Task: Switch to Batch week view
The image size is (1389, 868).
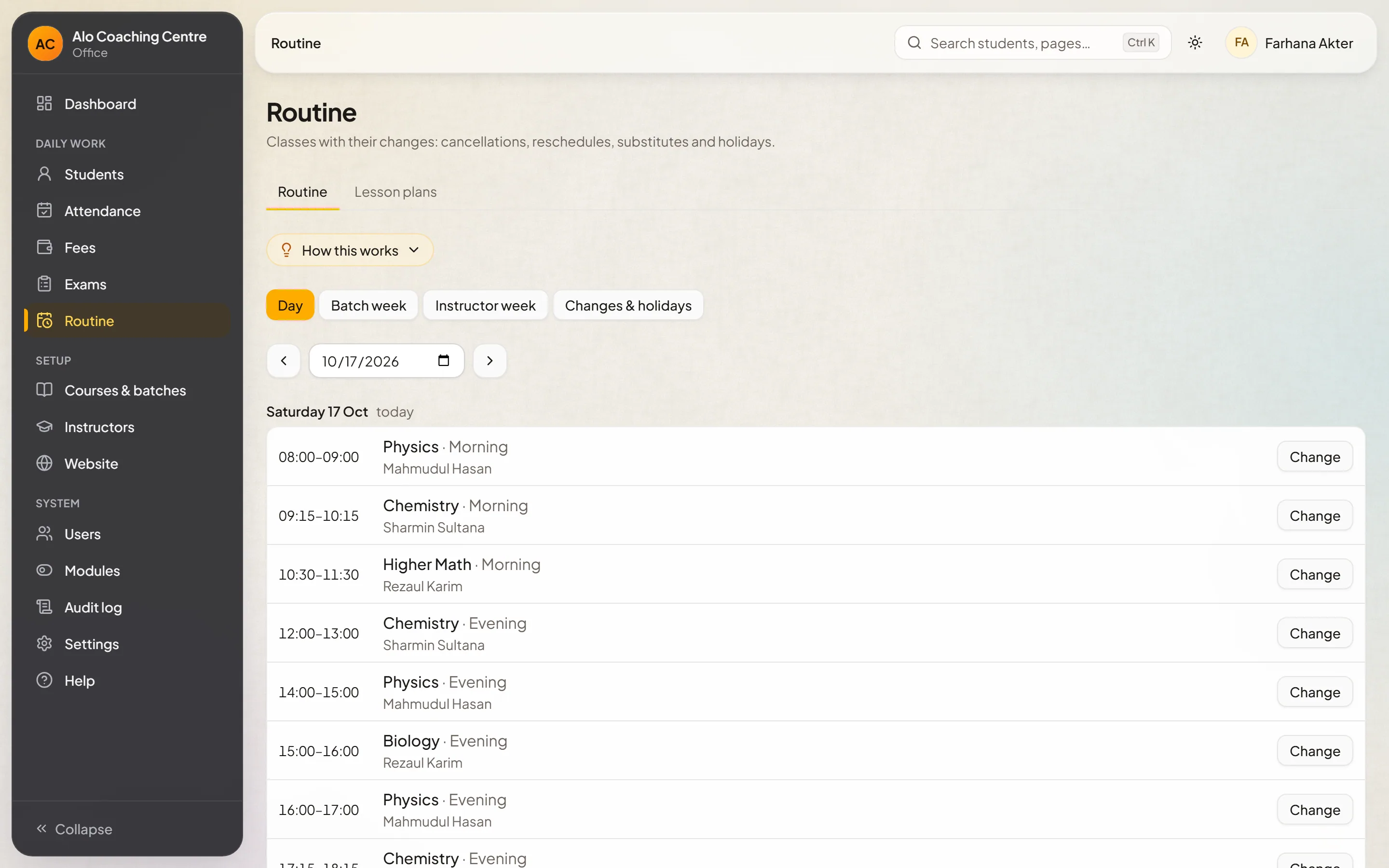Action: [368, 305]
